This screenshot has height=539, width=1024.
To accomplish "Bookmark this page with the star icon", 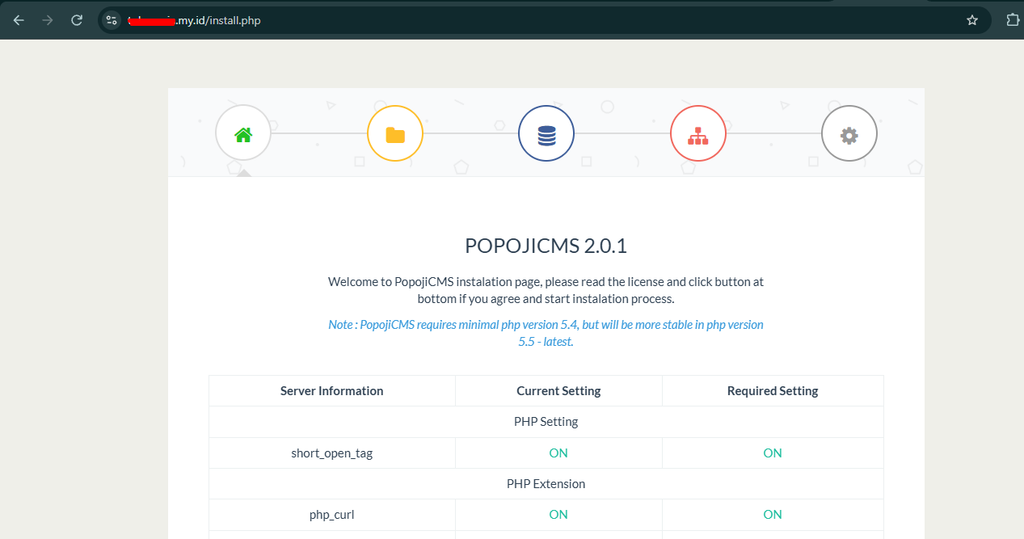I will coord(972,20).
